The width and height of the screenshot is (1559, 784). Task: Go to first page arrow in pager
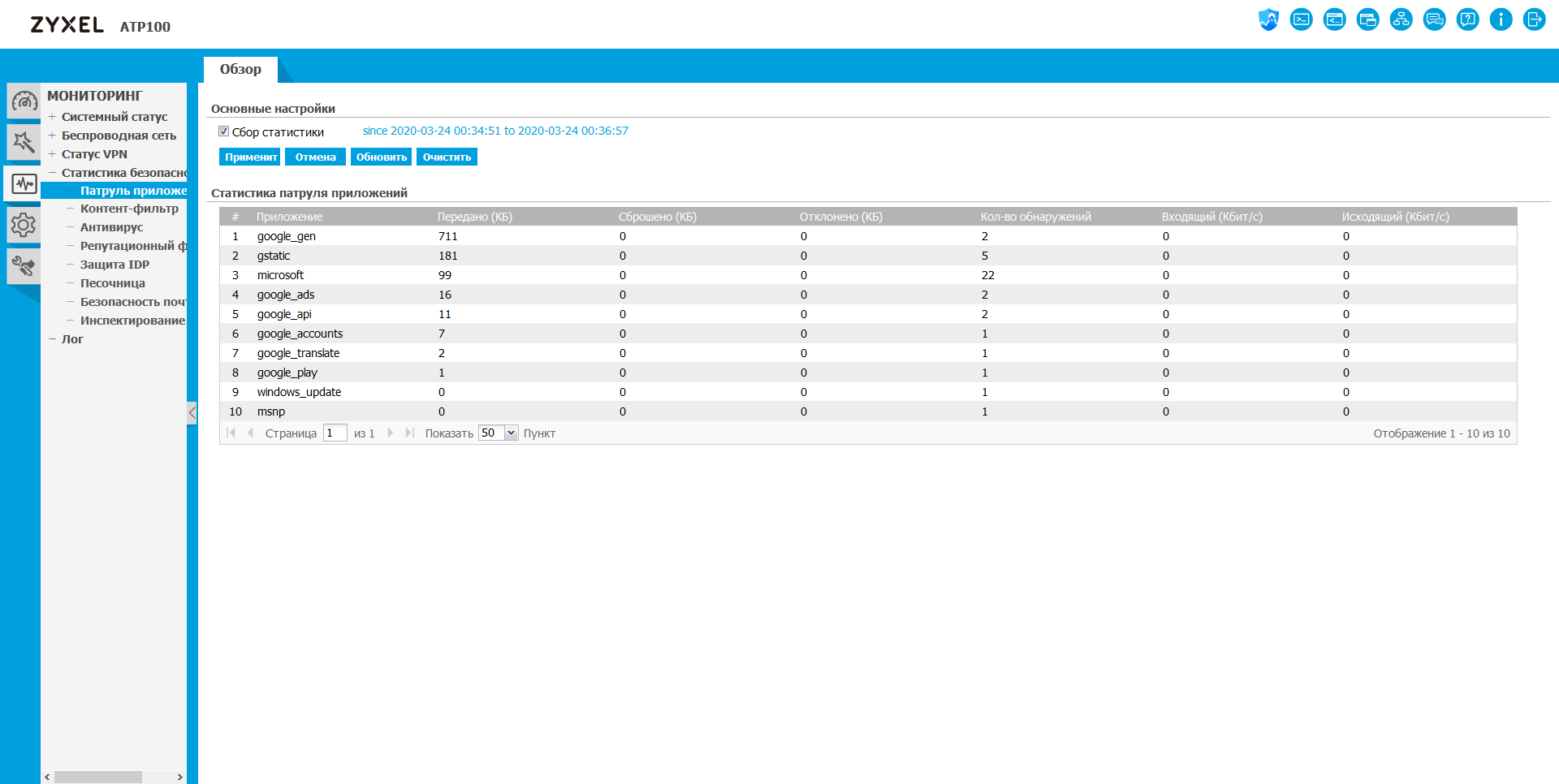click(231, 433)
